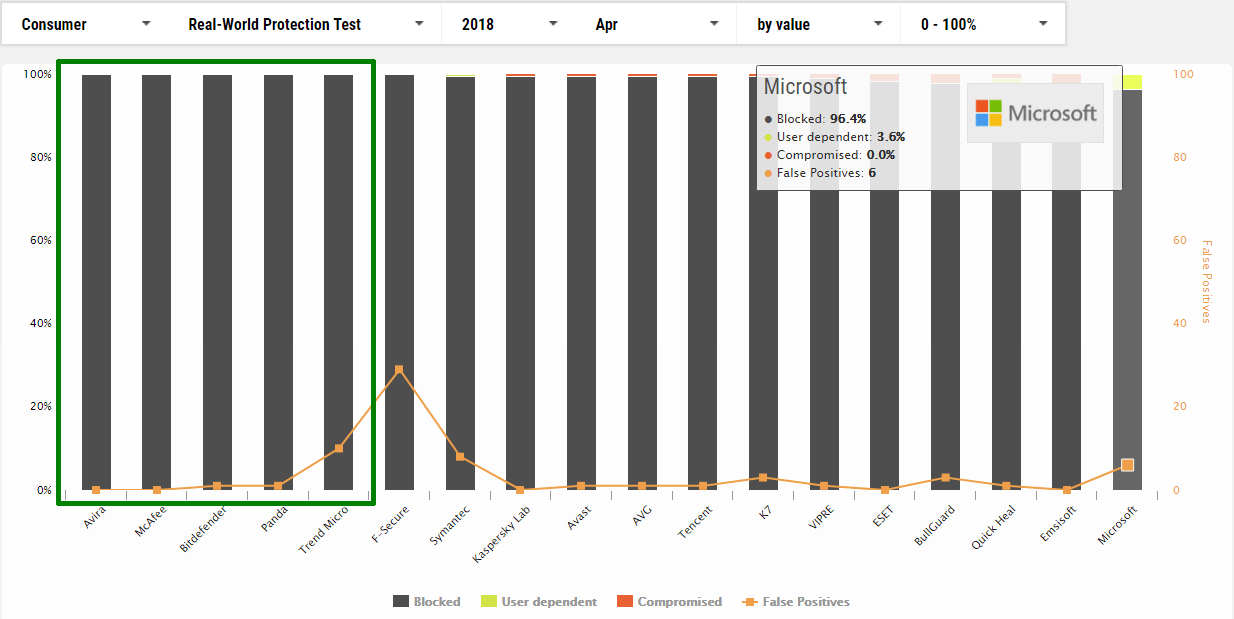The width and height of the screenshot is (1234, 619).
Task: Click the AVG false positives point
Action: point(642,486)
